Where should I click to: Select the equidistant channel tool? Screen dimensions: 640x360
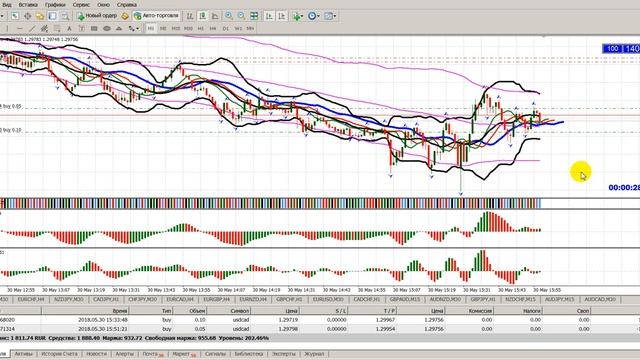pyautogui.click(x=44, y=29)
